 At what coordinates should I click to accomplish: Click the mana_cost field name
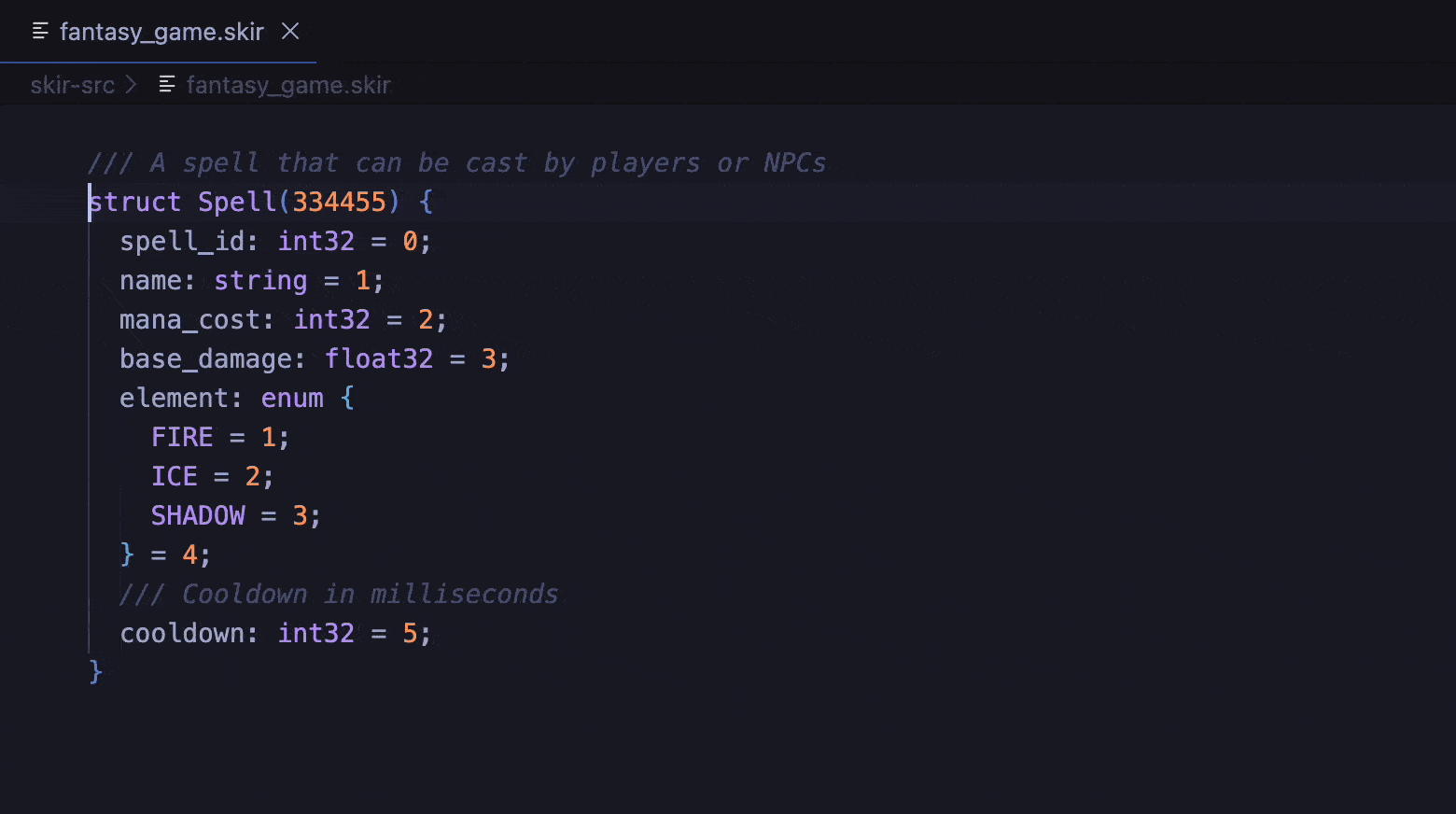point(189,320)
